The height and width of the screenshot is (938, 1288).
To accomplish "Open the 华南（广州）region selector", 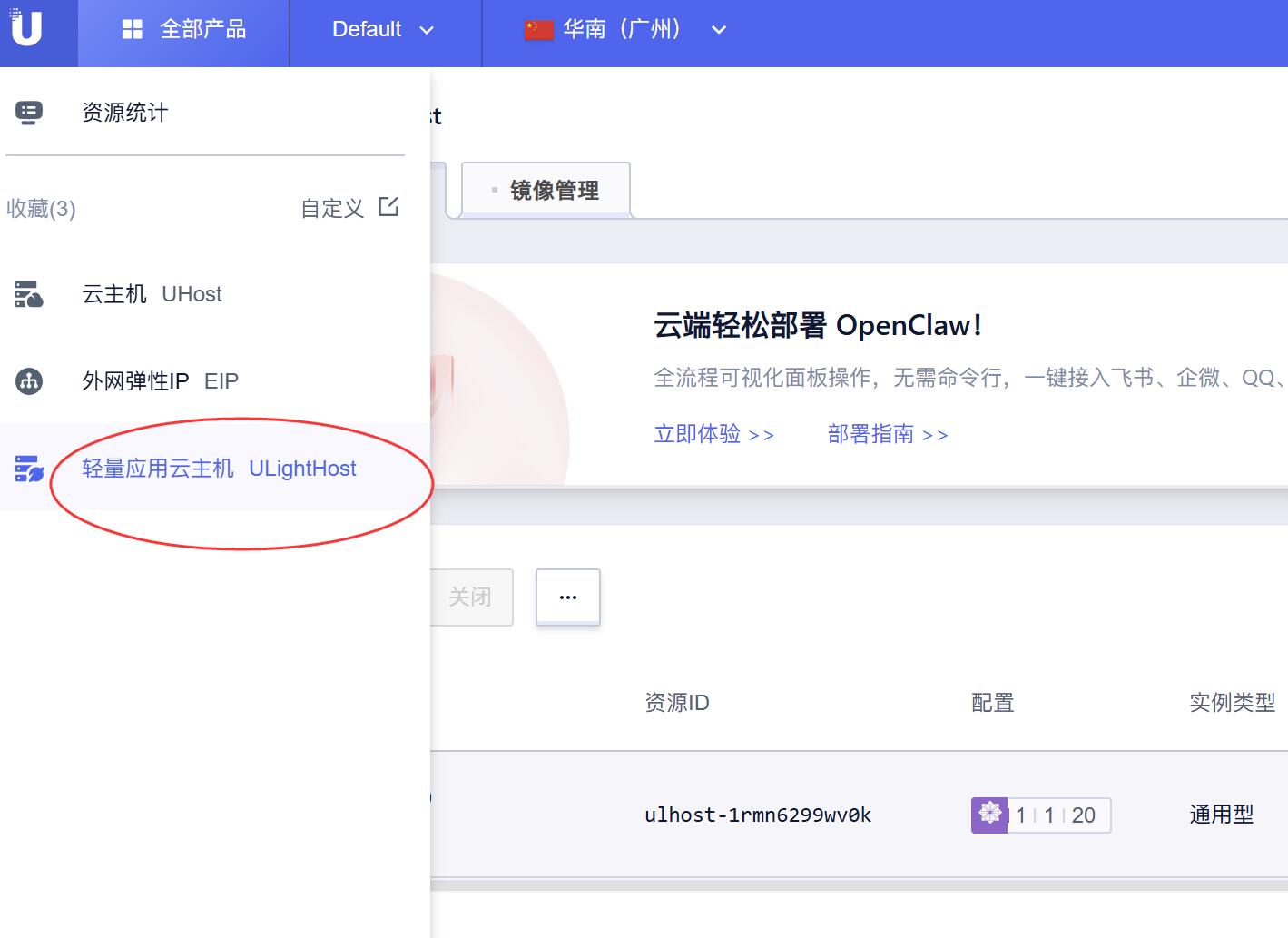I will (x=625, y=30).
